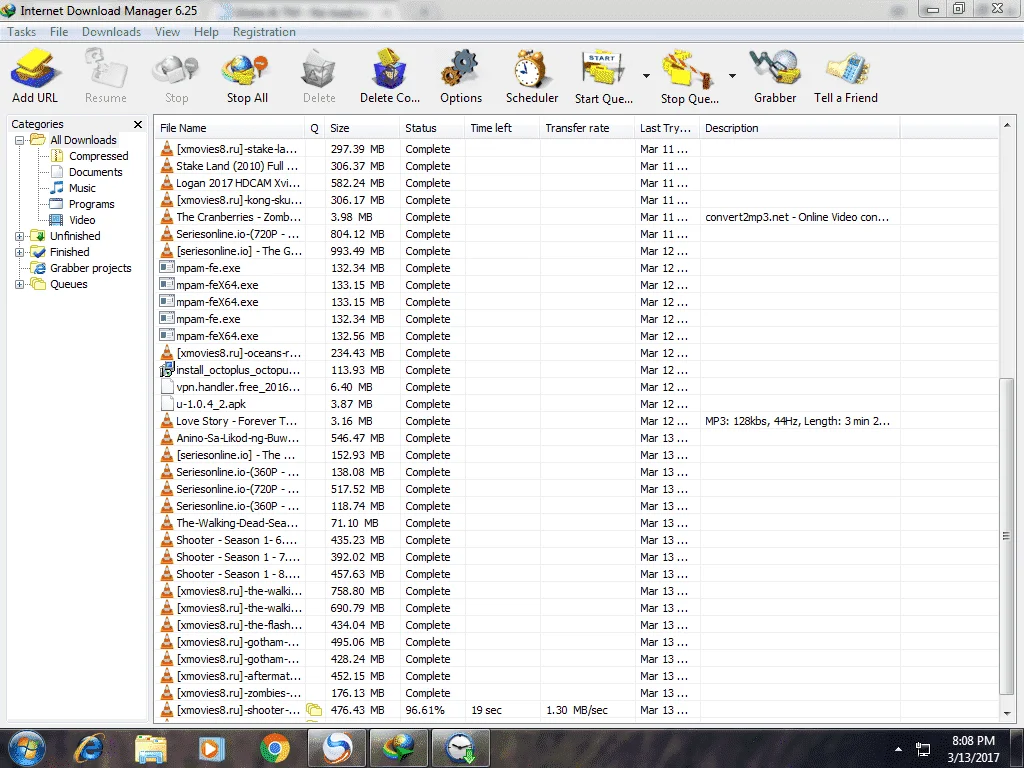Viewport: 1024px width, 768px height.
Task: Open Stop Queue dropdown arrow
Action: [732, 76]
